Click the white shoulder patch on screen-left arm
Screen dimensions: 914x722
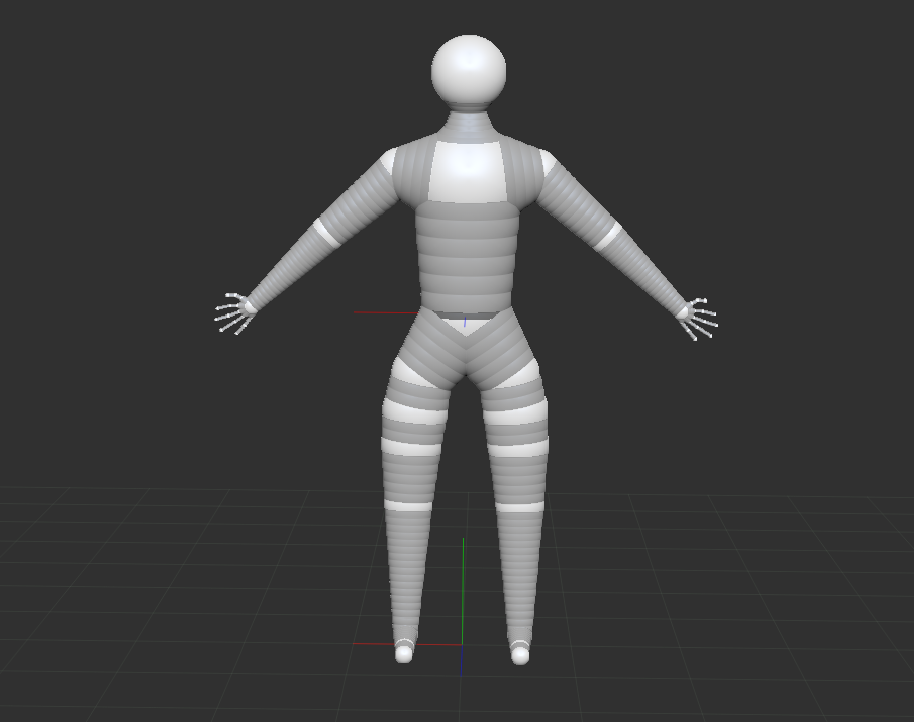387,162
